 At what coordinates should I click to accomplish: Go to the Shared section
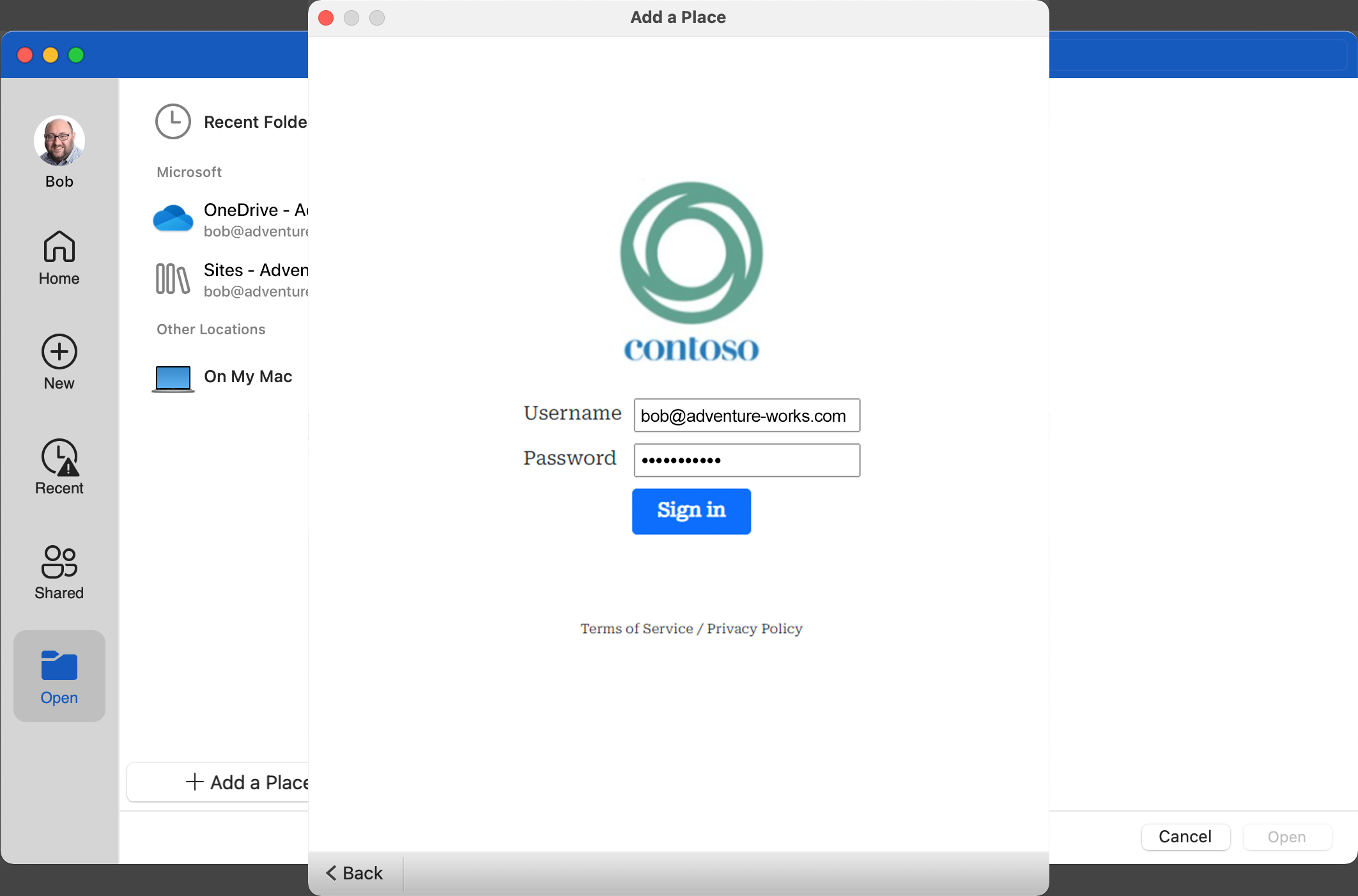point(59,562)
